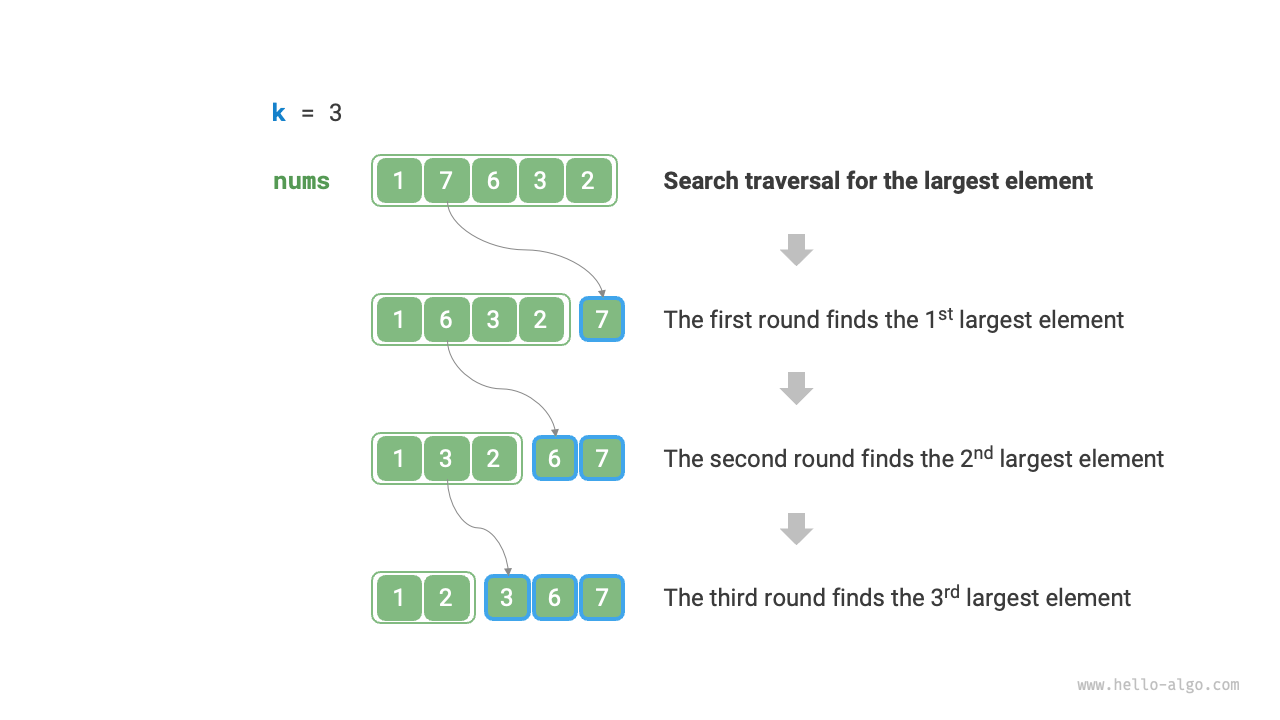Click the blue-outlined 7 in the first round row
The height and width of the screenshot is (720, 1280).
click(602, 320)
